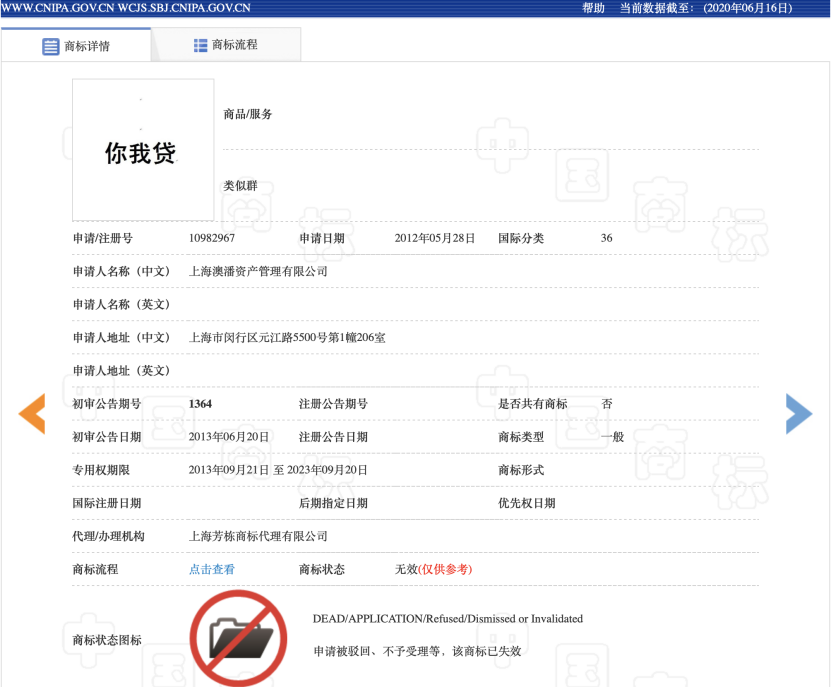Select registration number 10982967
Screen dimensions: 831x687
[211, 238]
